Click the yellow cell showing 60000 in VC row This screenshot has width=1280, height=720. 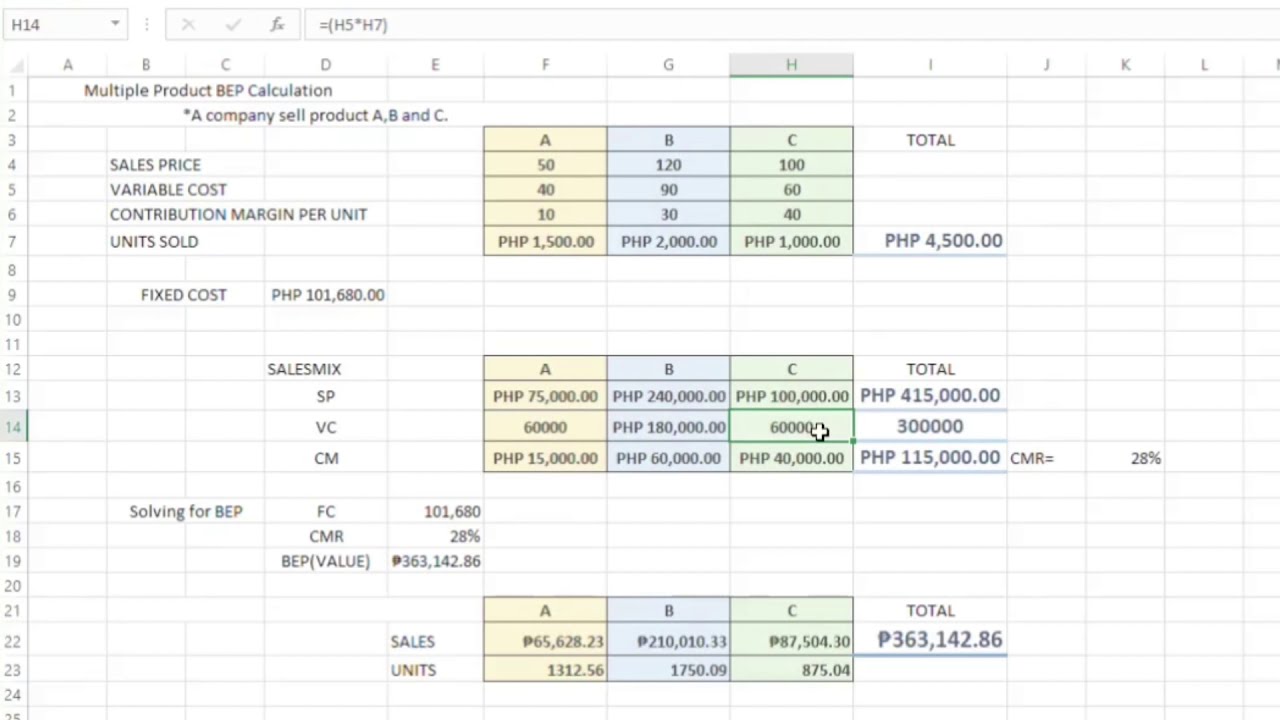click(x=545, y=427)
